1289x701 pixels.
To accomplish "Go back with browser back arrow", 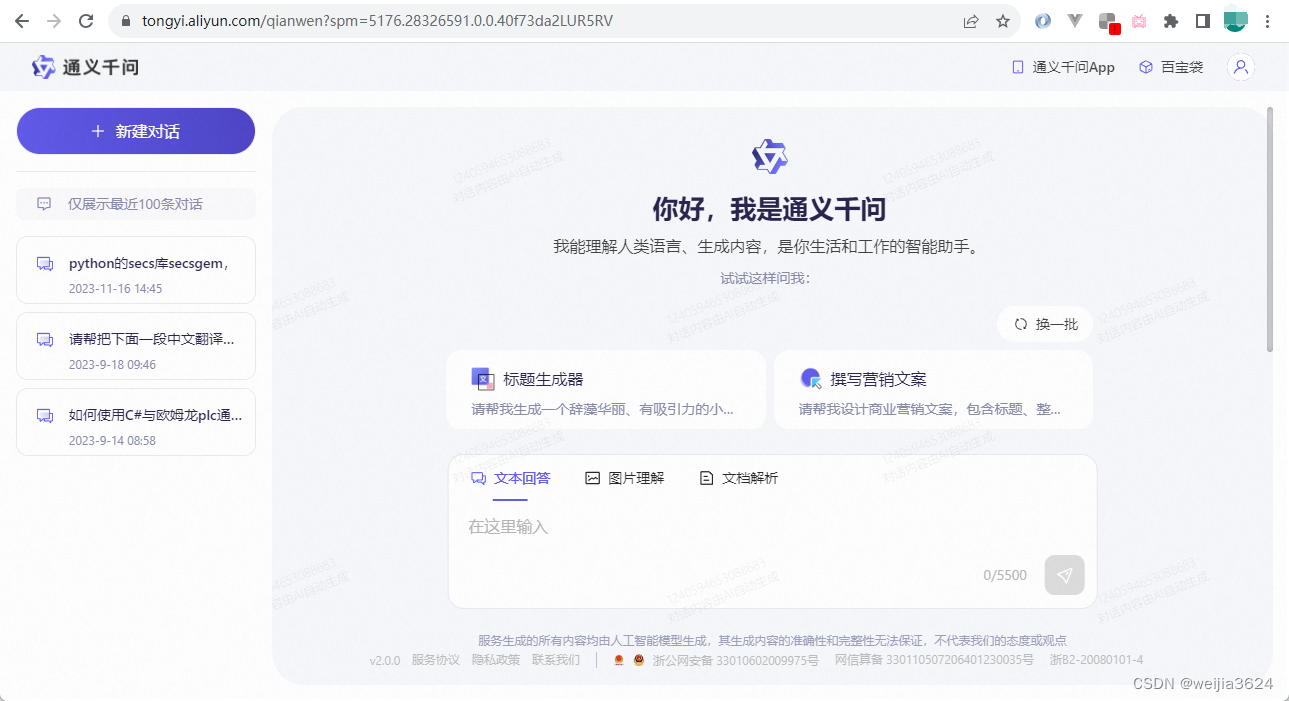I will [x=21, y=21].
